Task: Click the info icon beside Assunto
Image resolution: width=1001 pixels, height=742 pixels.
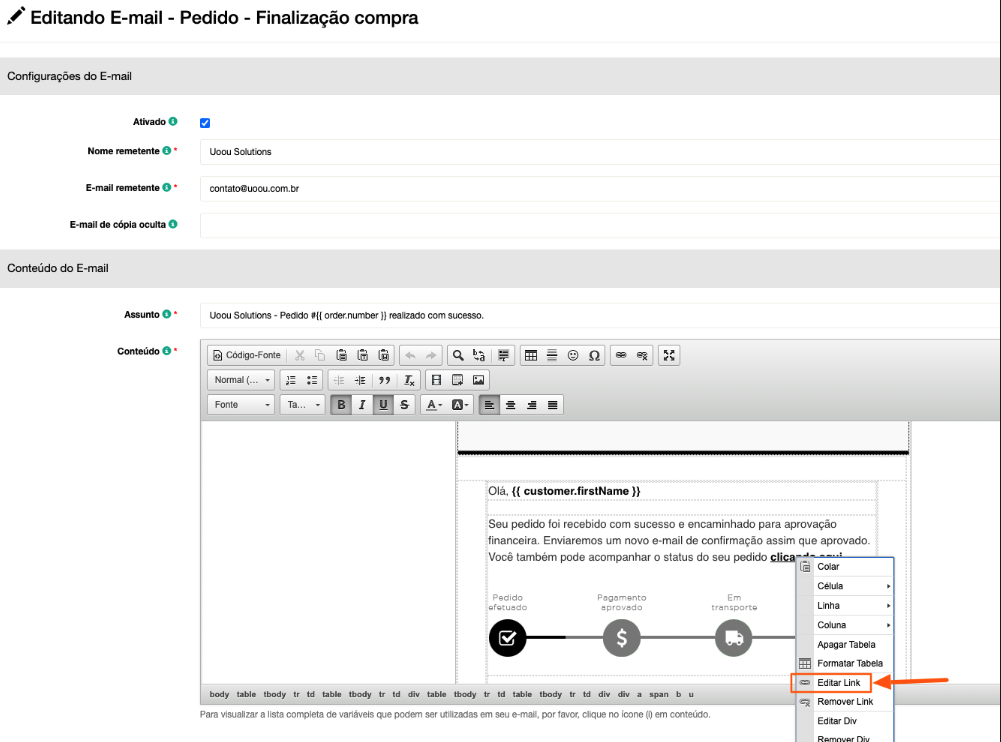Action: pyautogui.click(x=167, y=314)
